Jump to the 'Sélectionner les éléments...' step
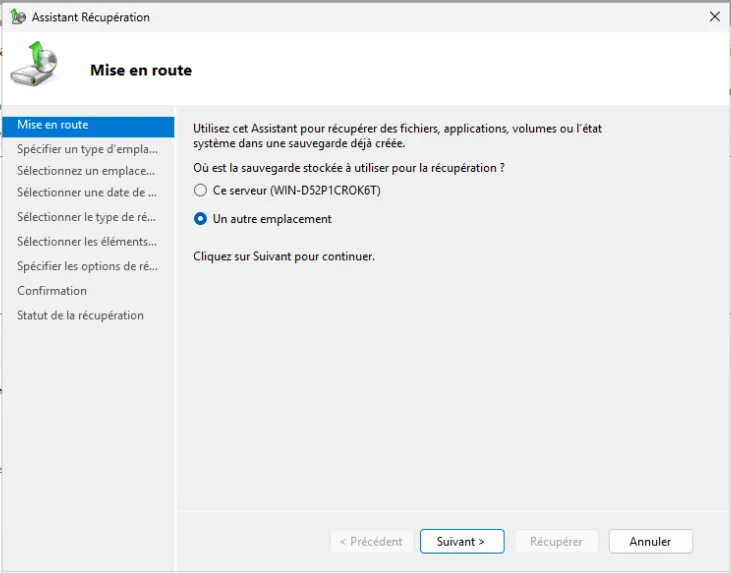Viewport: 731px width, 573px height. pos(87,241)
